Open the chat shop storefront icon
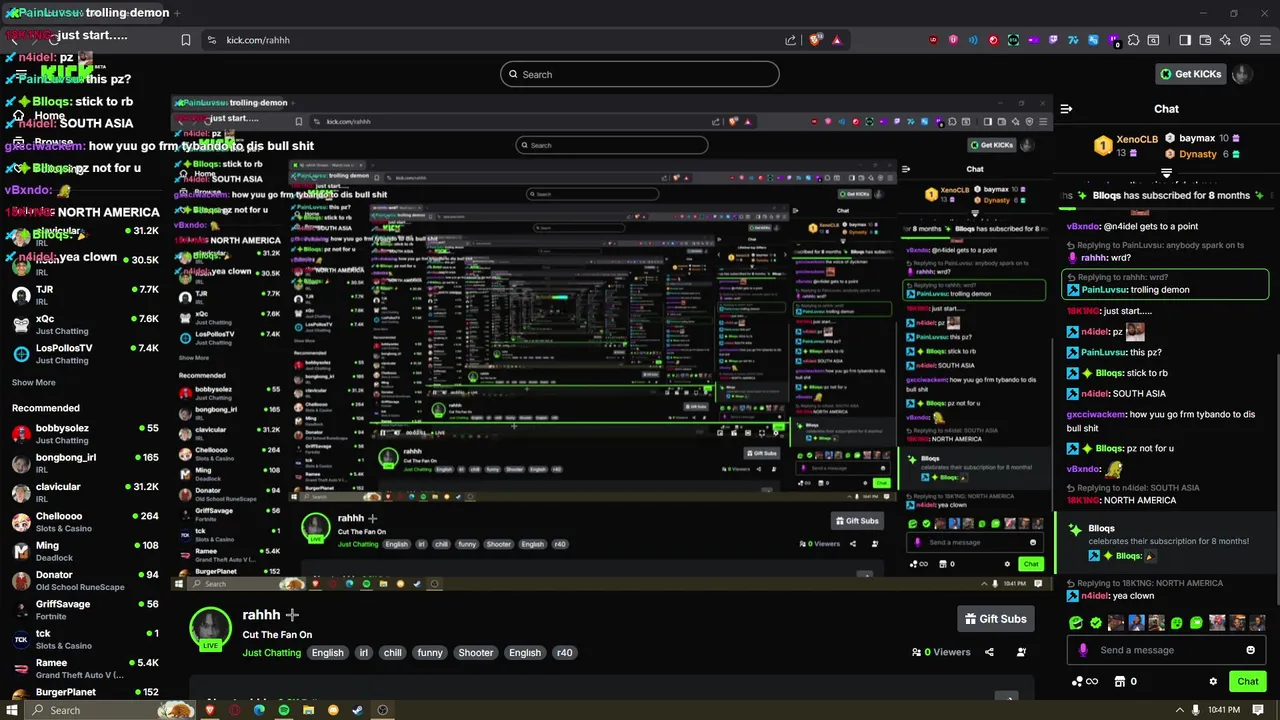Image resolution: width=1280 pixels, height=720 pixels. pyautogui.click(x=1120, y=681)
